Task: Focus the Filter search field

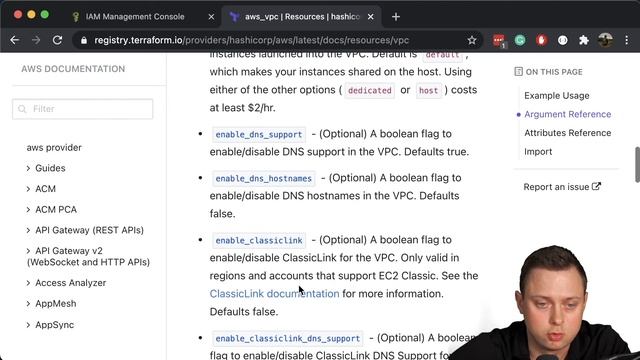Action: tap(82, 109)
